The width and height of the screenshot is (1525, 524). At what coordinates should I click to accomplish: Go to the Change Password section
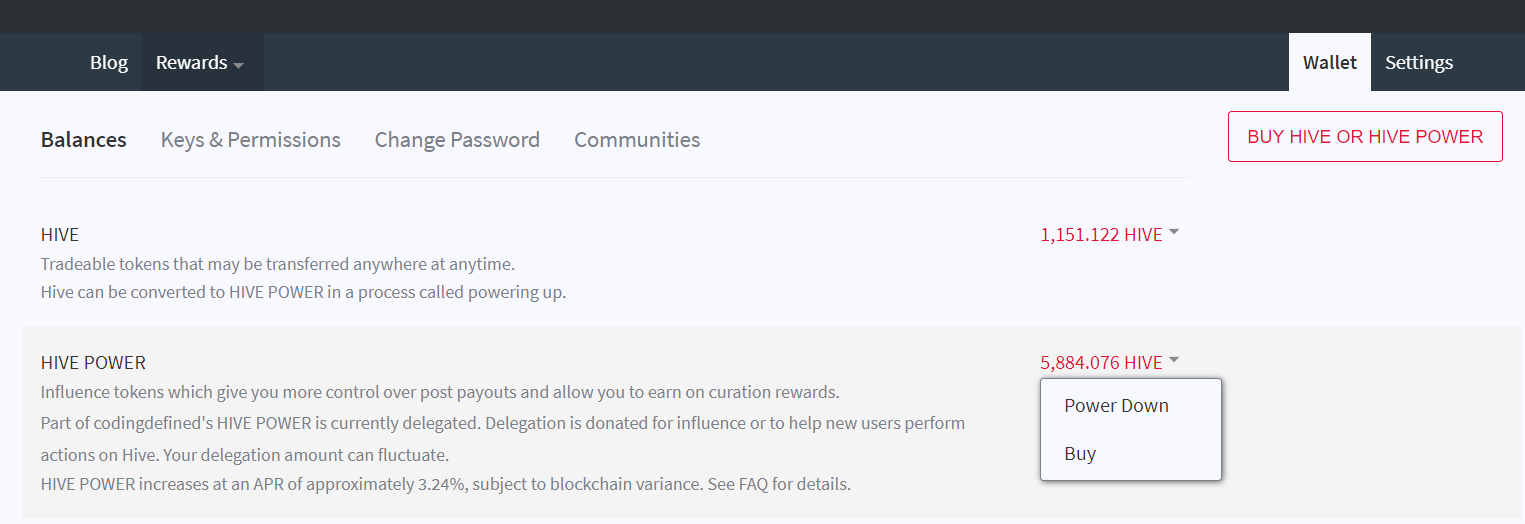tap(457, 140)
